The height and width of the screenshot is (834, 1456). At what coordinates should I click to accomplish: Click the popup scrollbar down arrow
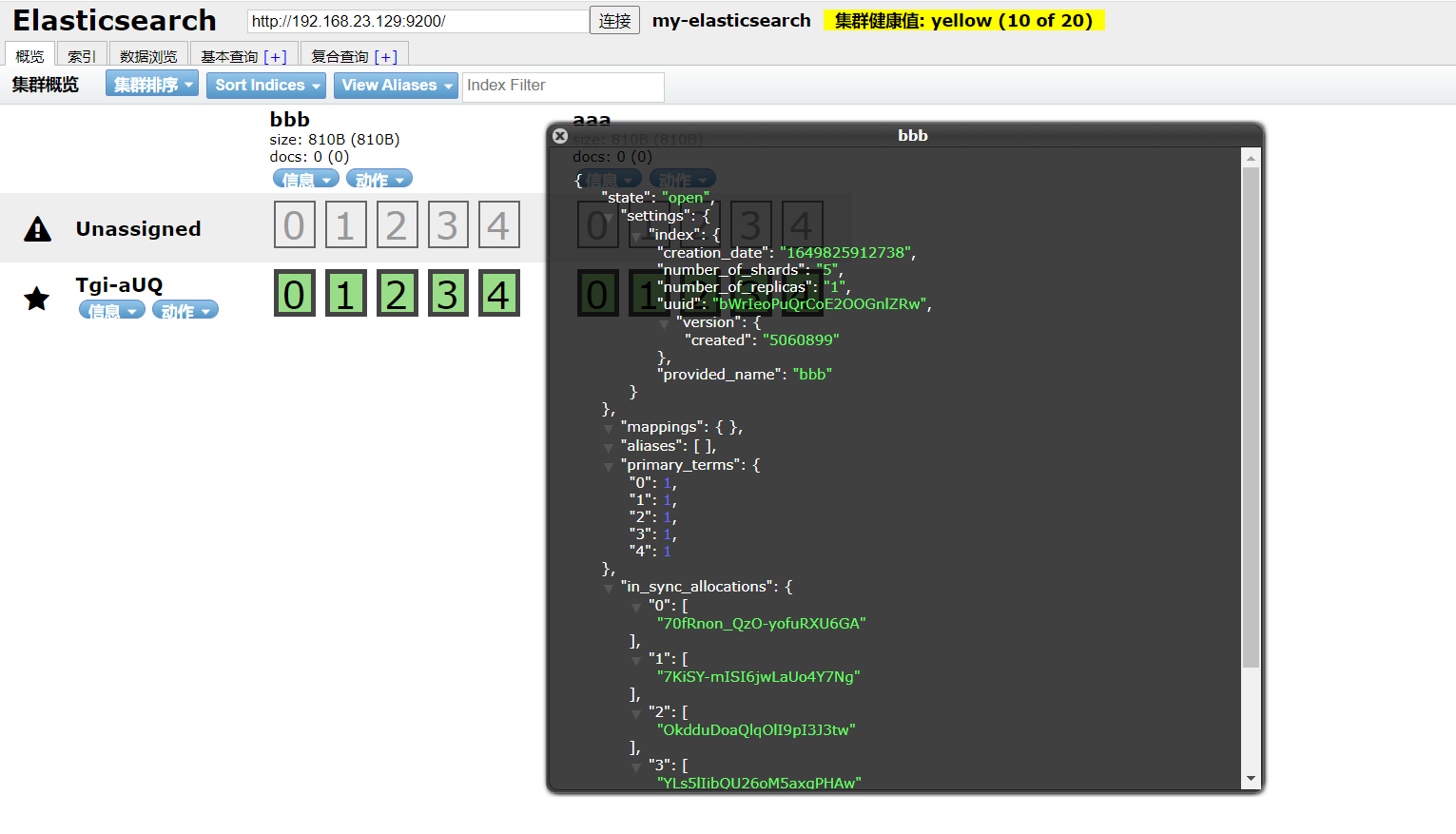1251,779
